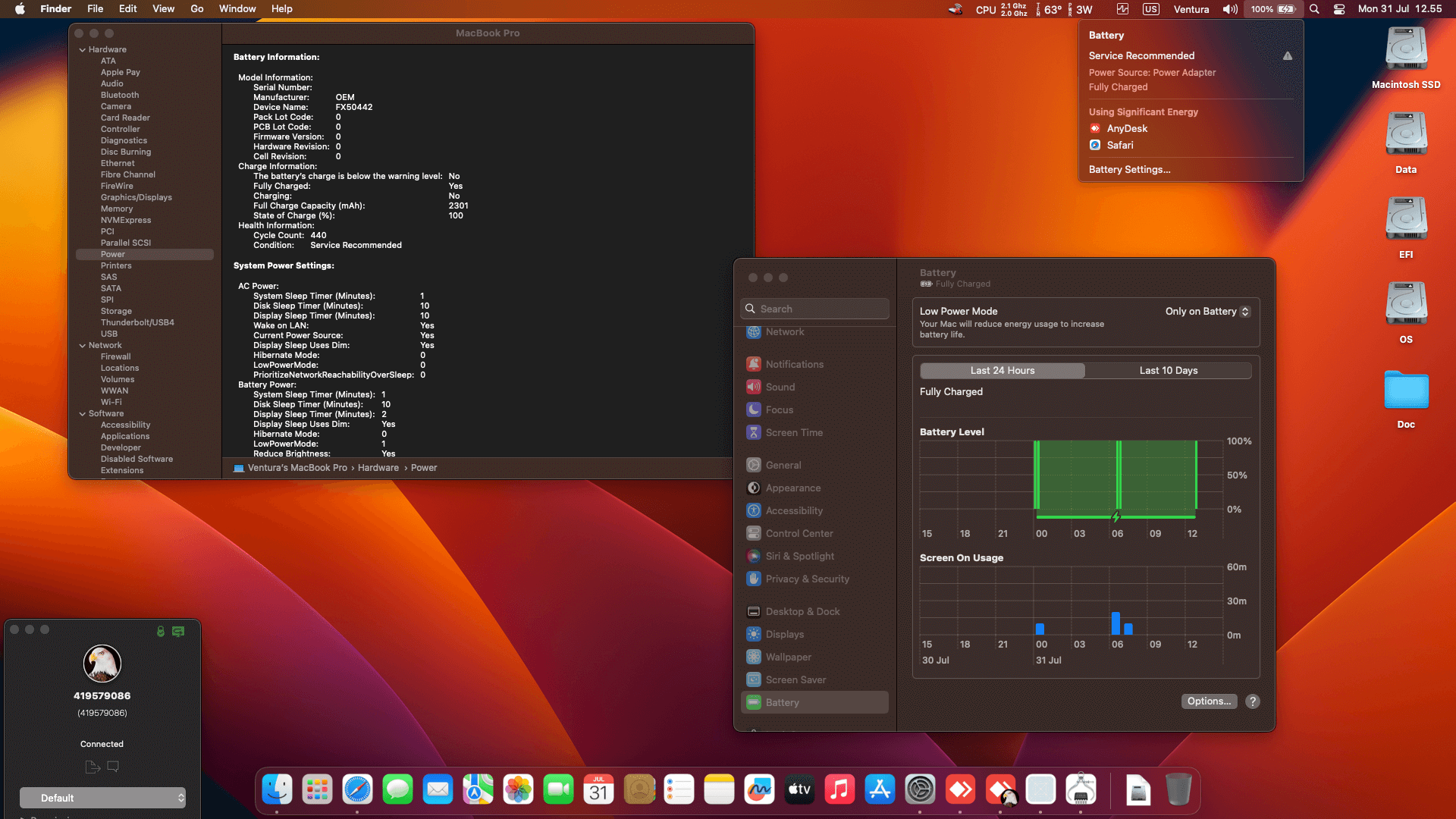Screen dimensions: 1456x819
Task: Collapse the Software section in System Information
Action: [x=82, y=414]
